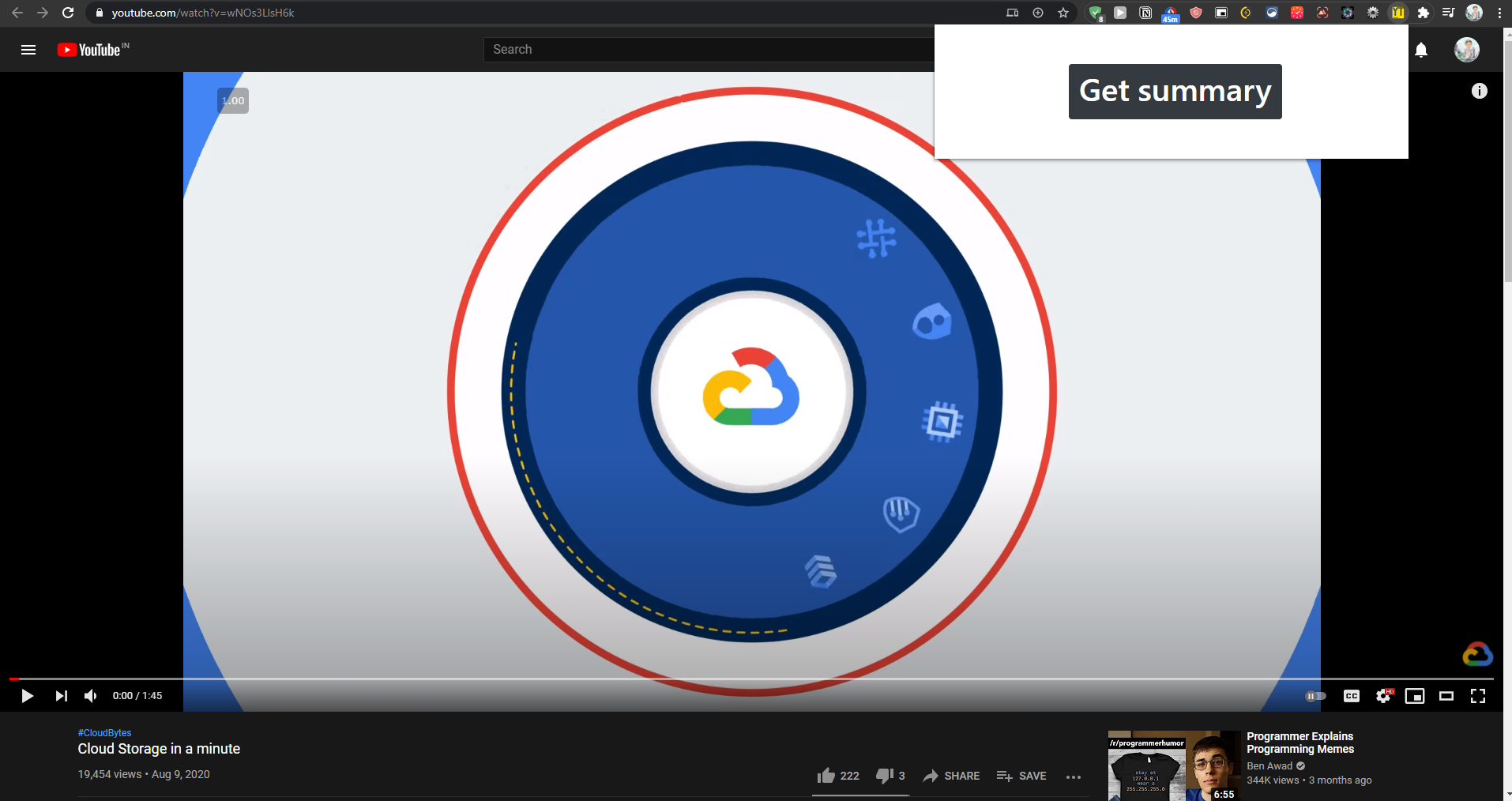This screenshot has width=1512, height=801.
Task: Open the Chrome extensions puzzle menu
Action: point(1424,13)
